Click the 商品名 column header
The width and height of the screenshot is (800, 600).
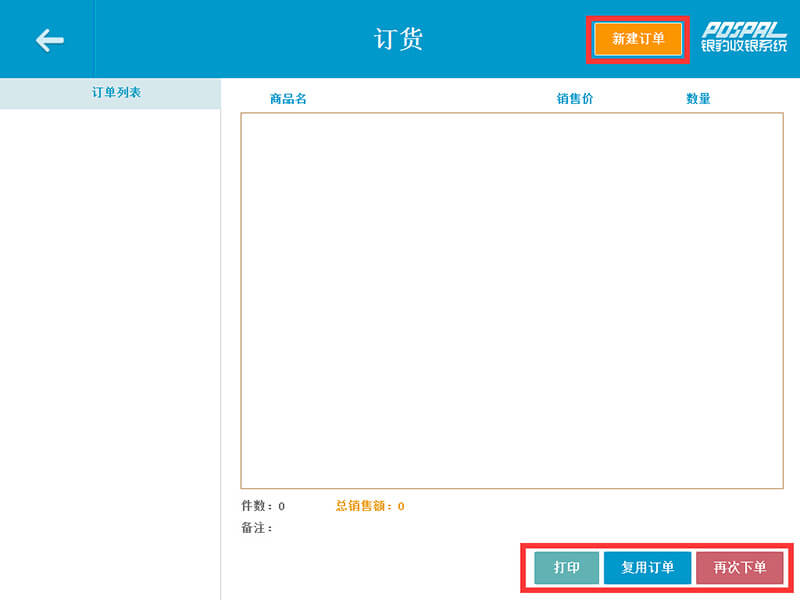pyautogui.click(x=288, y=99)
